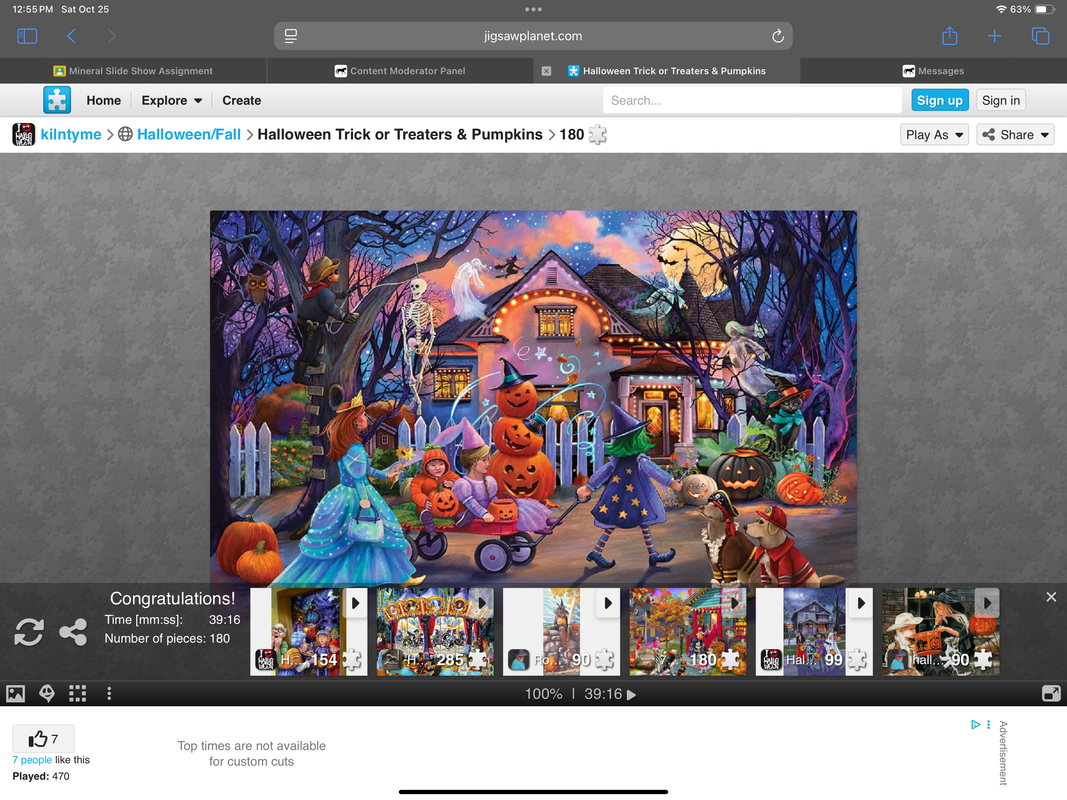The height and width of the screenshot is (800, 1067).
Task: Go to the Home menu item
Action: (103, 101)
